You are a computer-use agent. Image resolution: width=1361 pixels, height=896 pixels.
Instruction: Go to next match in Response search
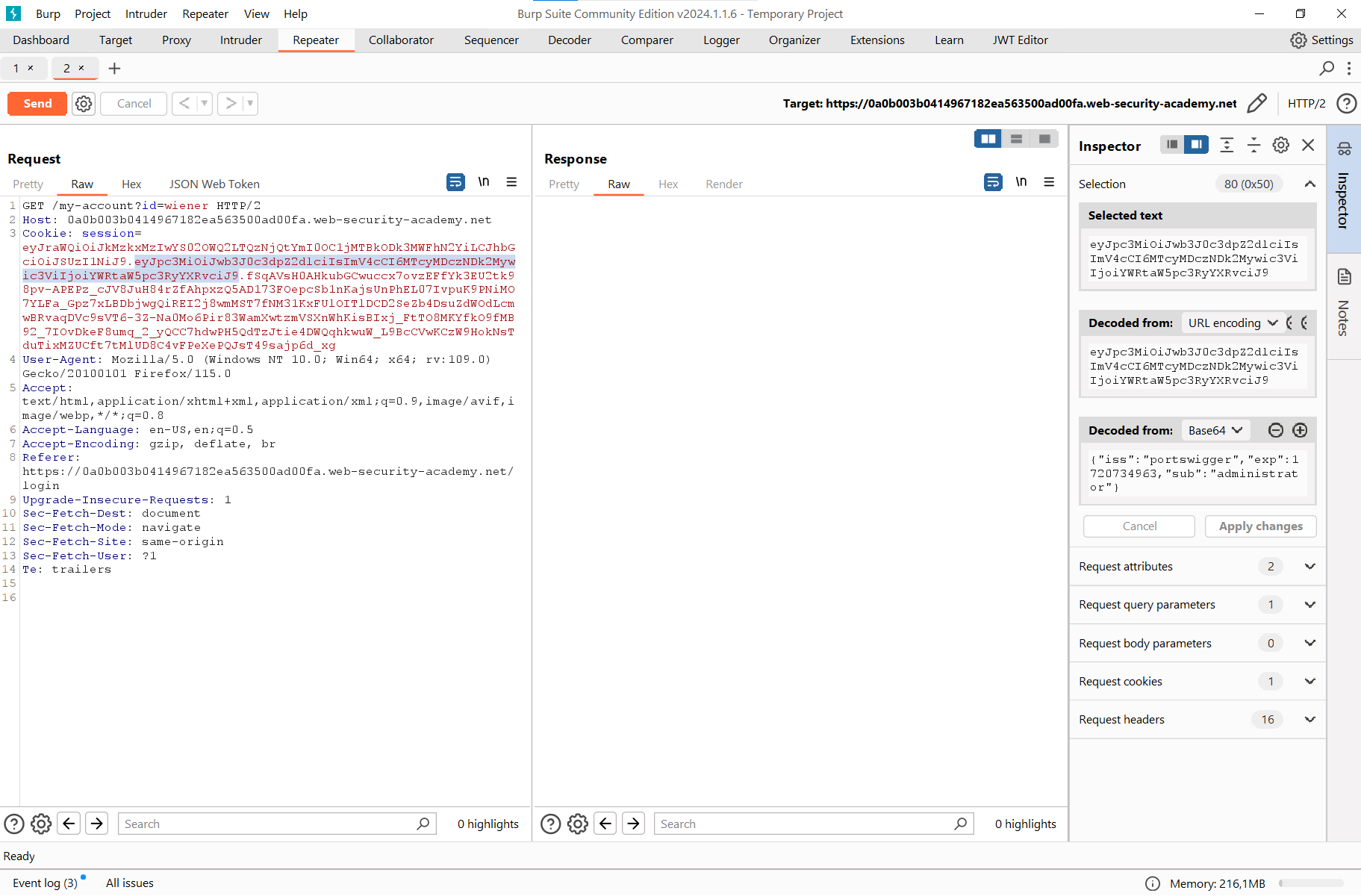coord(634,824)
